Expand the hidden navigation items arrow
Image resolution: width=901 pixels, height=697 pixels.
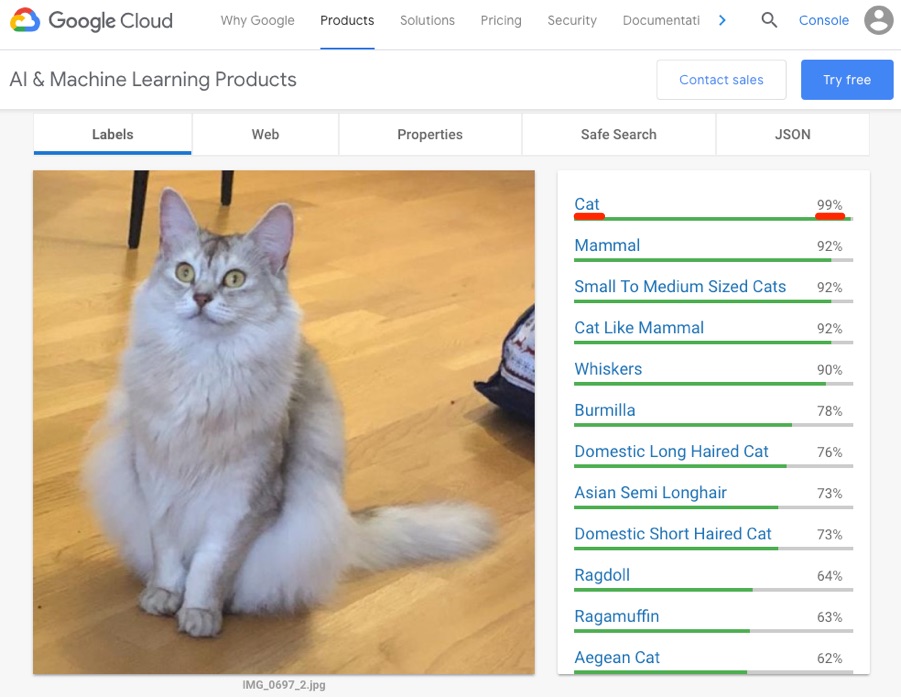pyautogui.click(x=722, y=19)
